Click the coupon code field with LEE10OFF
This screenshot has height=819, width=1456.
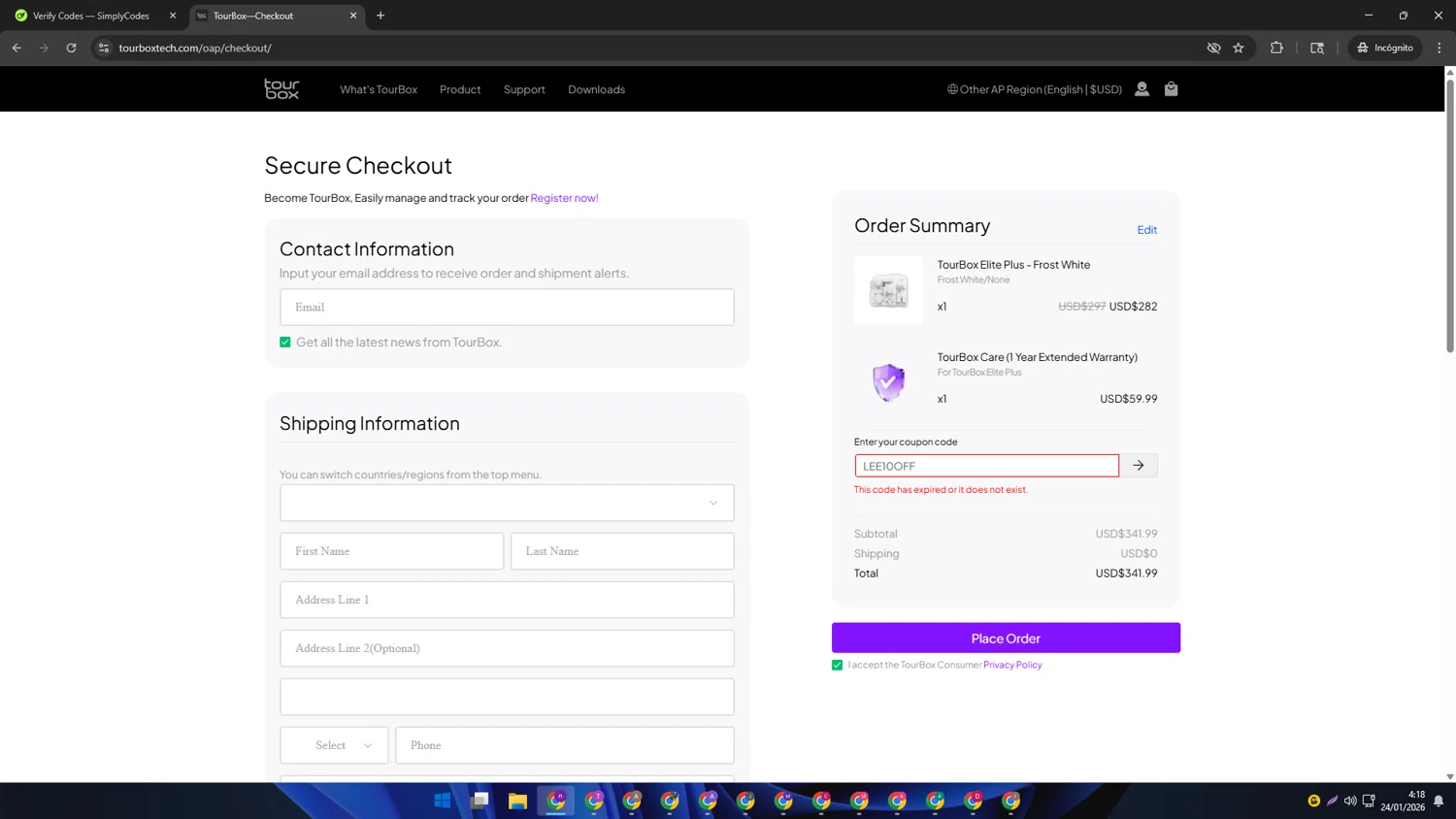pyautogui.click(x=986, y=466)
